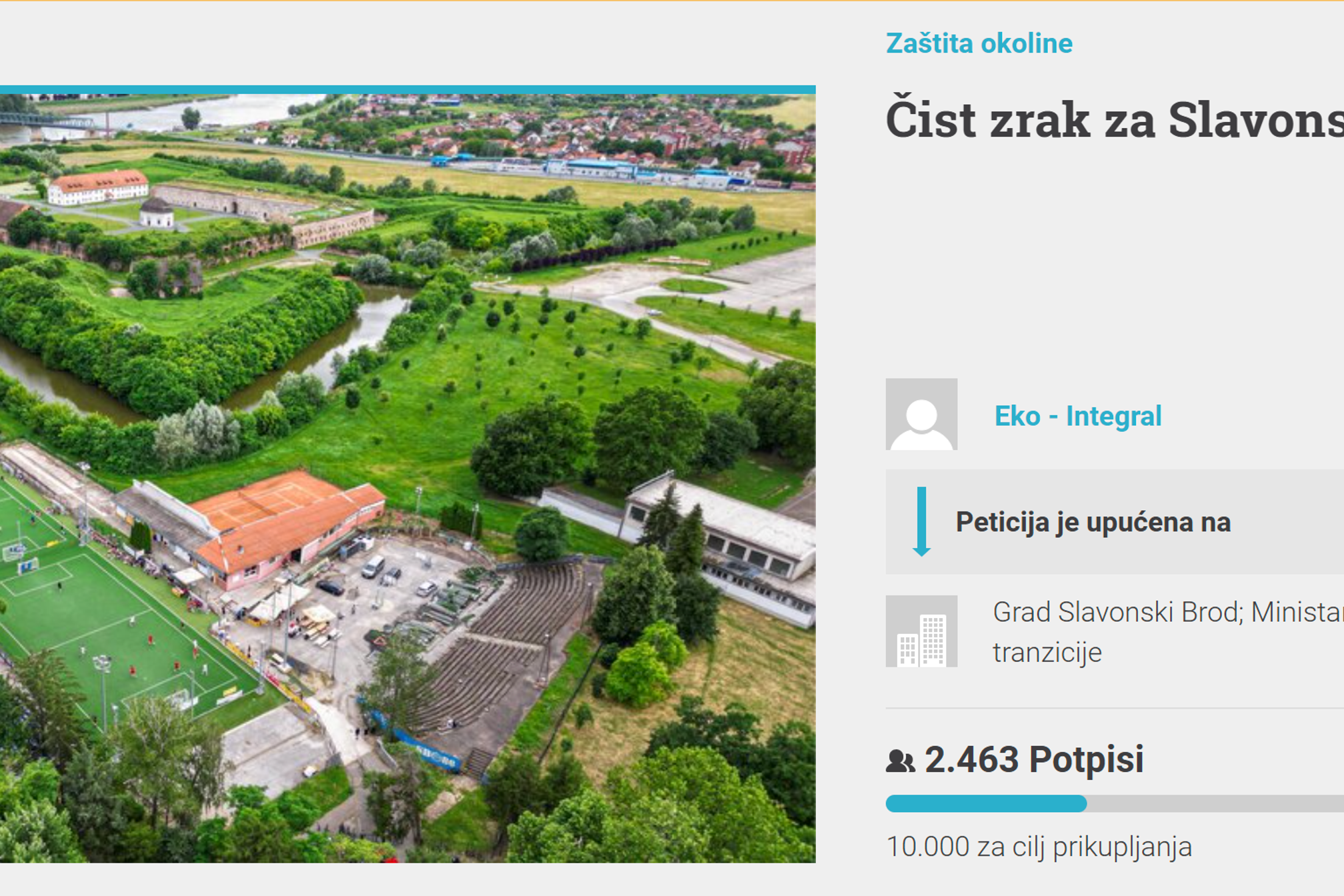Click the gray user avatar icon
The image size is (1344, 896).
[x=921, y=414]
